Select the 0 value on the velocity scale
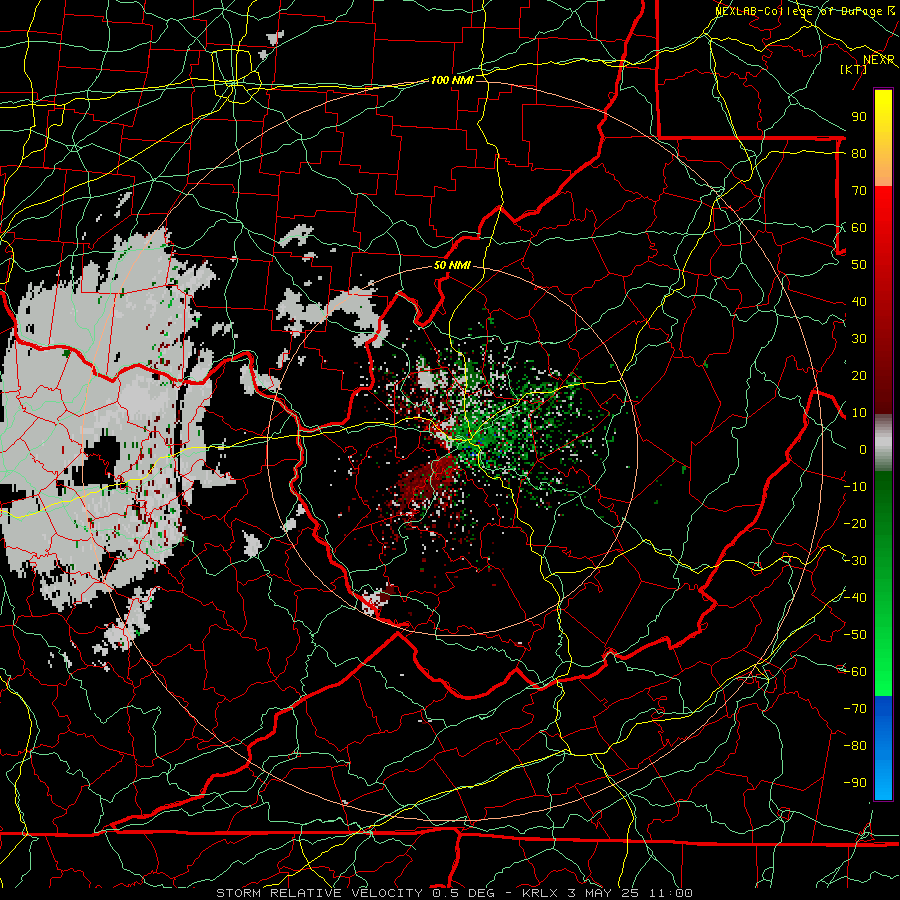This screenshot has width=900, height=900. pos(863,449)
